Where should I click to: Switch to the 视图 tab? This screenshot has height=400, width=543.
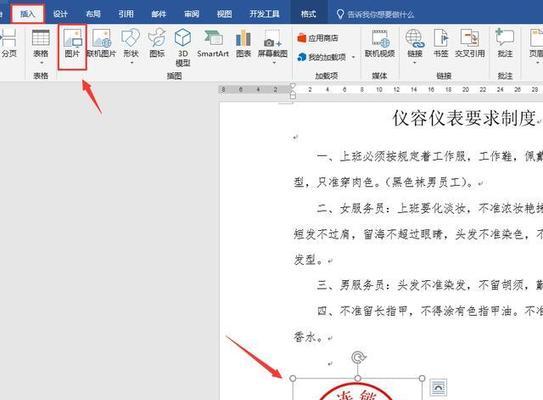[224, 14]
